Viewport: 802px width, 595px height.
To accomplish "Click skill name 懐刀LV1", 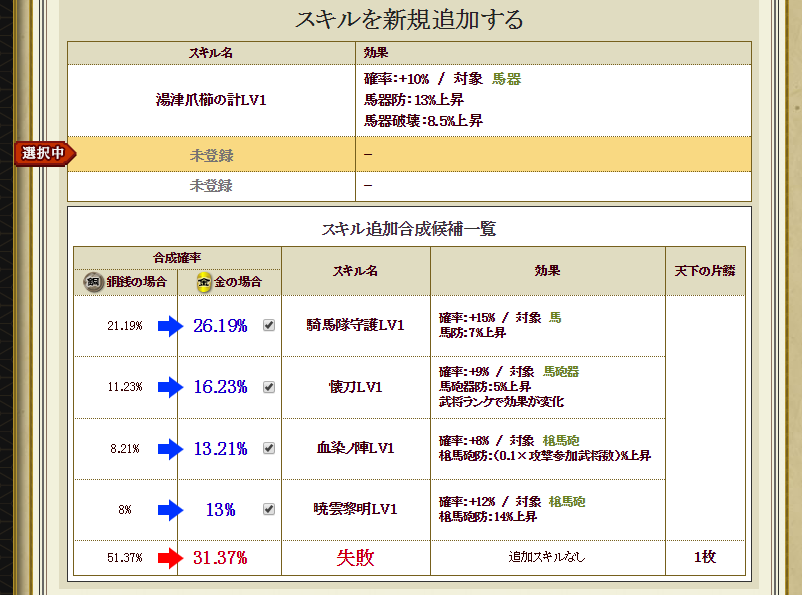I will click(355, 387).
